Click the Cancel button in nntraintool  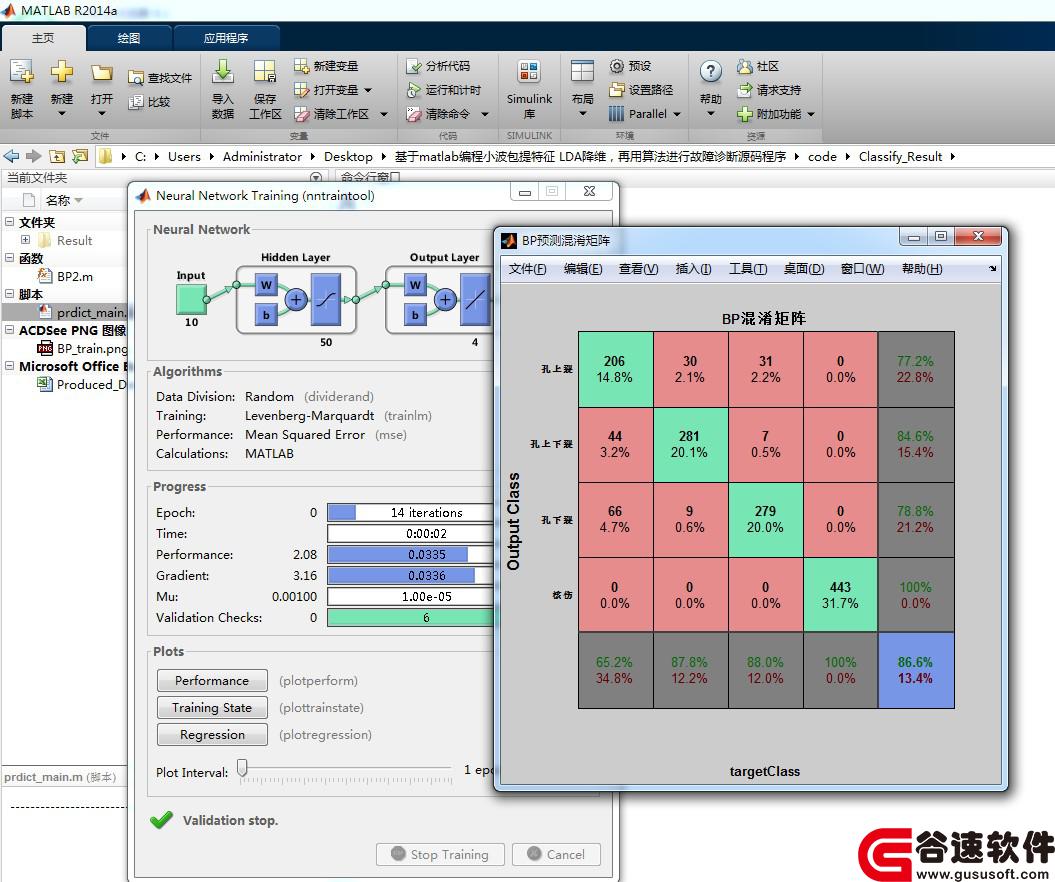pyautogui.click(x=556, y=854)
